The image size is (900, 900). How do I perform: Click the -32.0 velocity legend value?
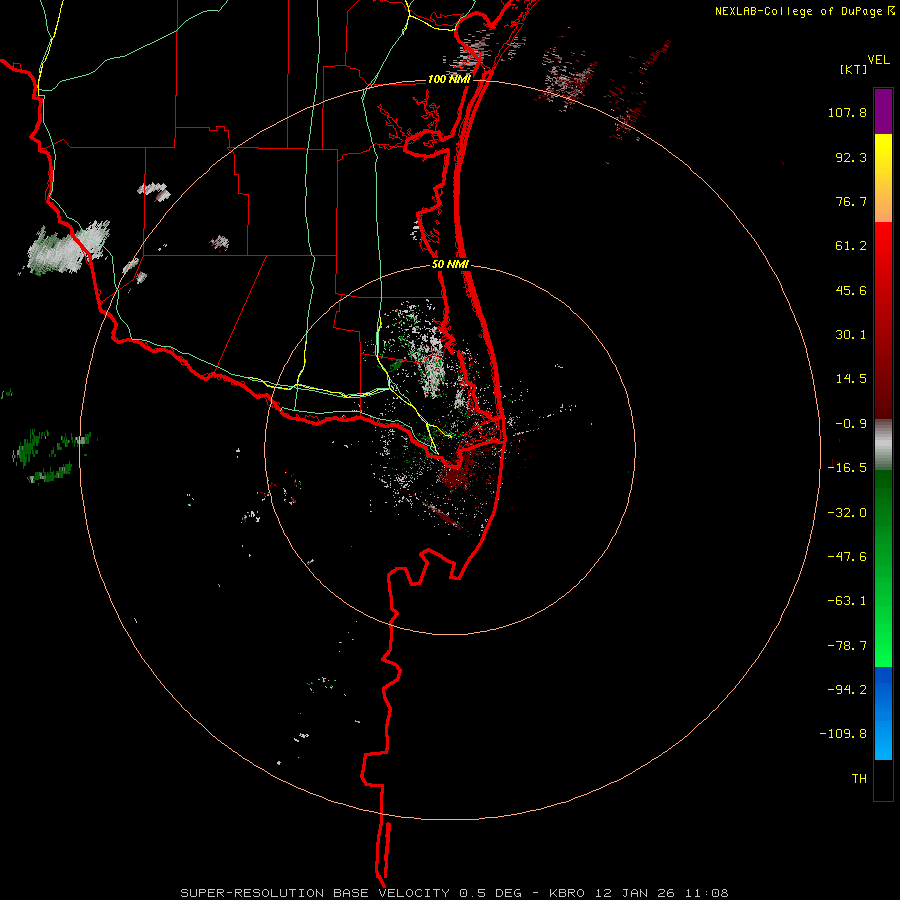(847, 513)
